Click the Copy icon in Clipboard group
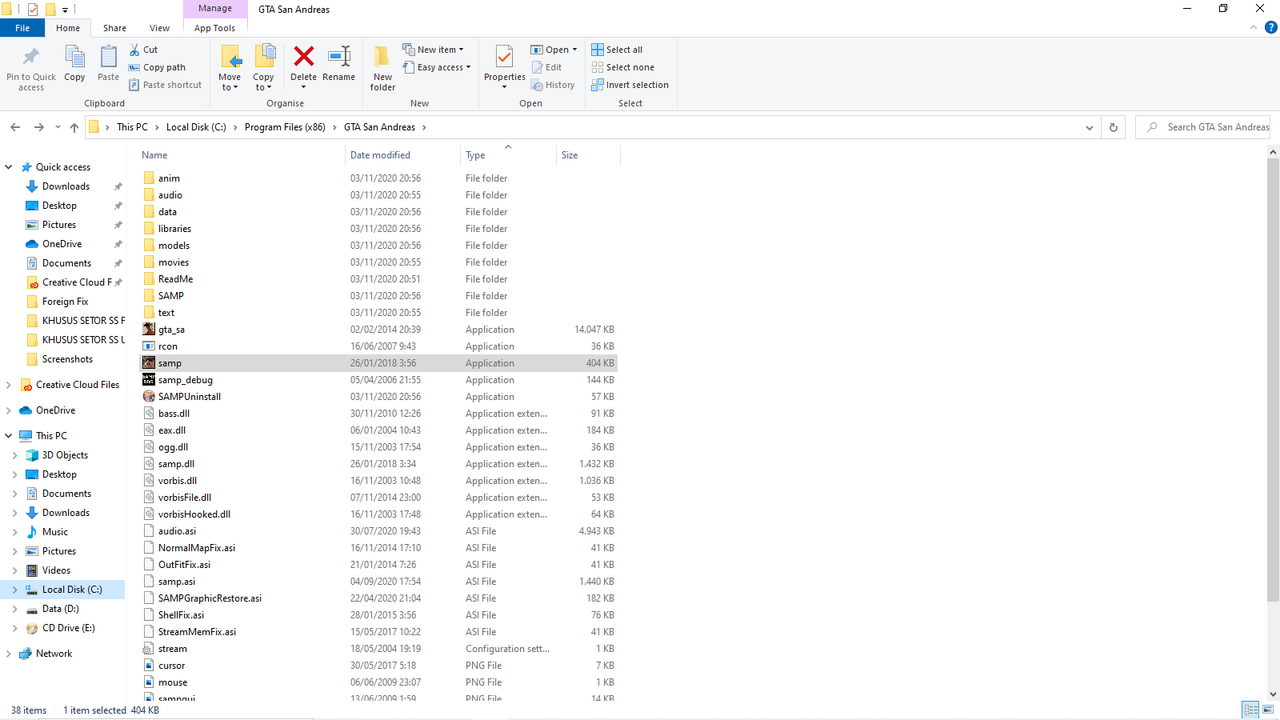 [x=75, y=56]
